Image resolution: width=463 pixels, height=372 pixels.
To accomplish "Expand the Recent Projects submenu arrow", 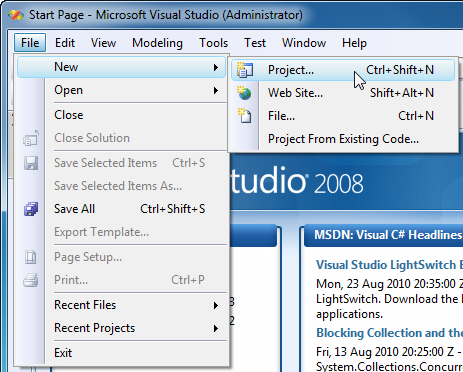I will pos(216,328).
